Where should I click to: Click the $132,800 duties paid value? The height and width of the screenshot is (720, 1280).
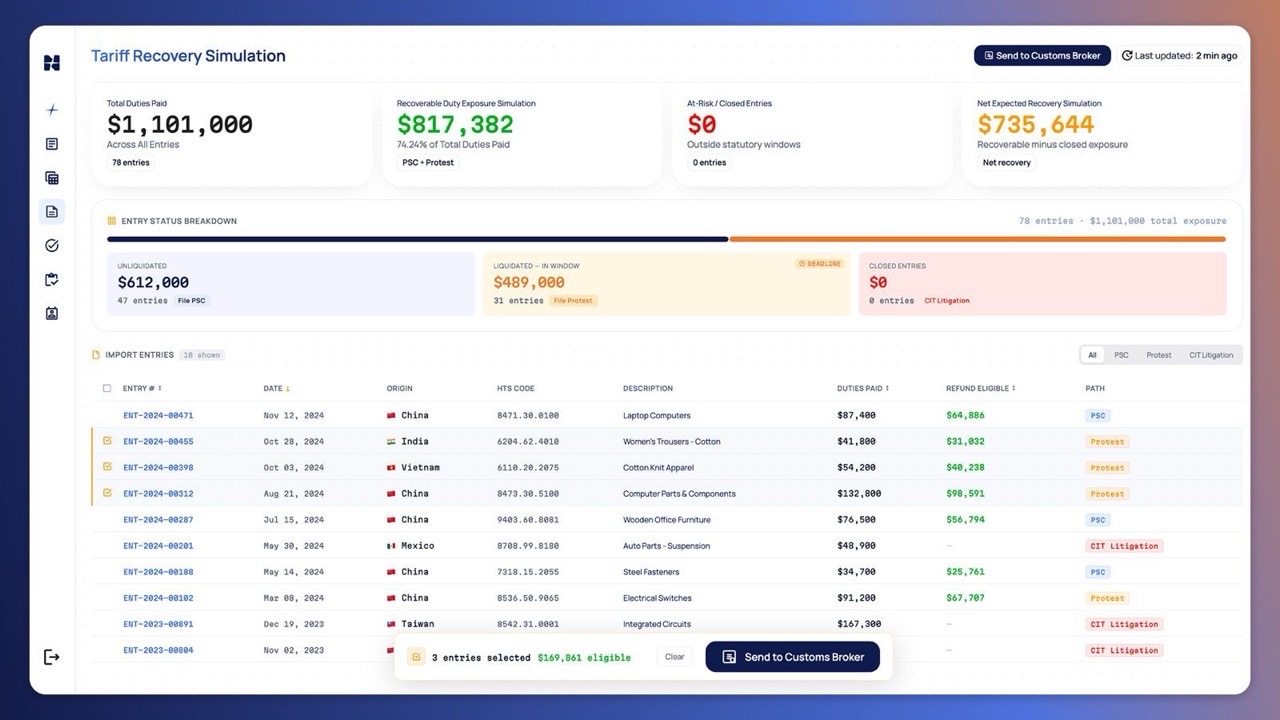click(859, 493)
